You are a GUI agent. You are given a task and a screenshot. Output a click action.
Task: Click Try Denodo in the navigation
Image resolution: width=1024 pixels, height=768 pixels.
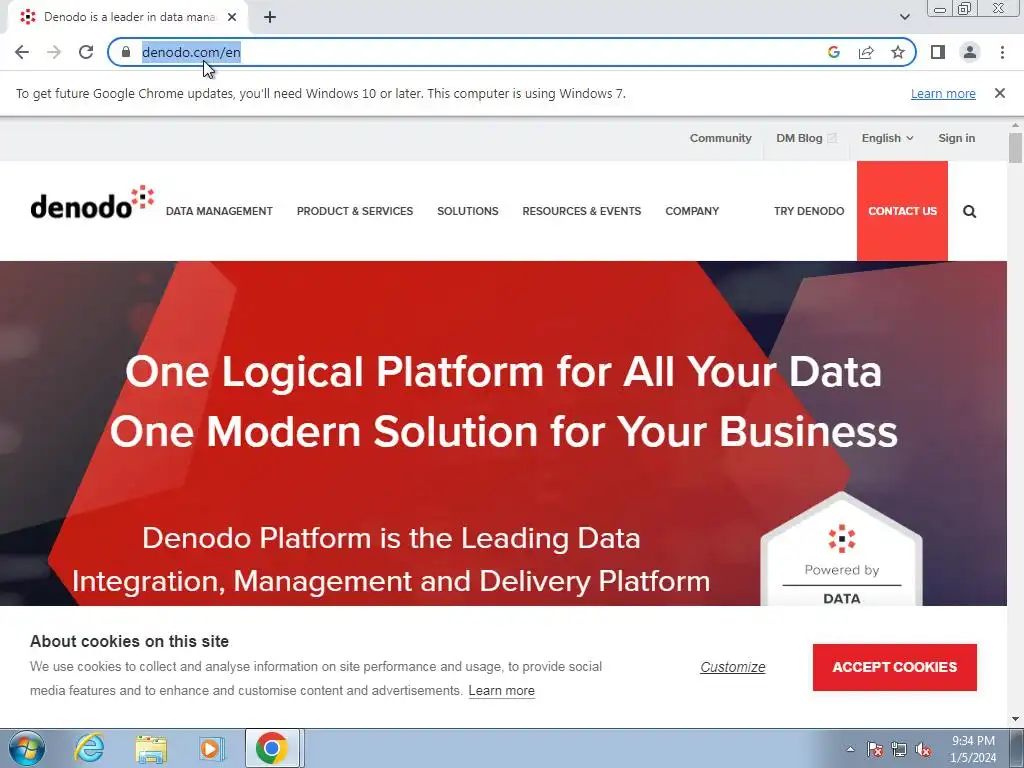(808, 211)
